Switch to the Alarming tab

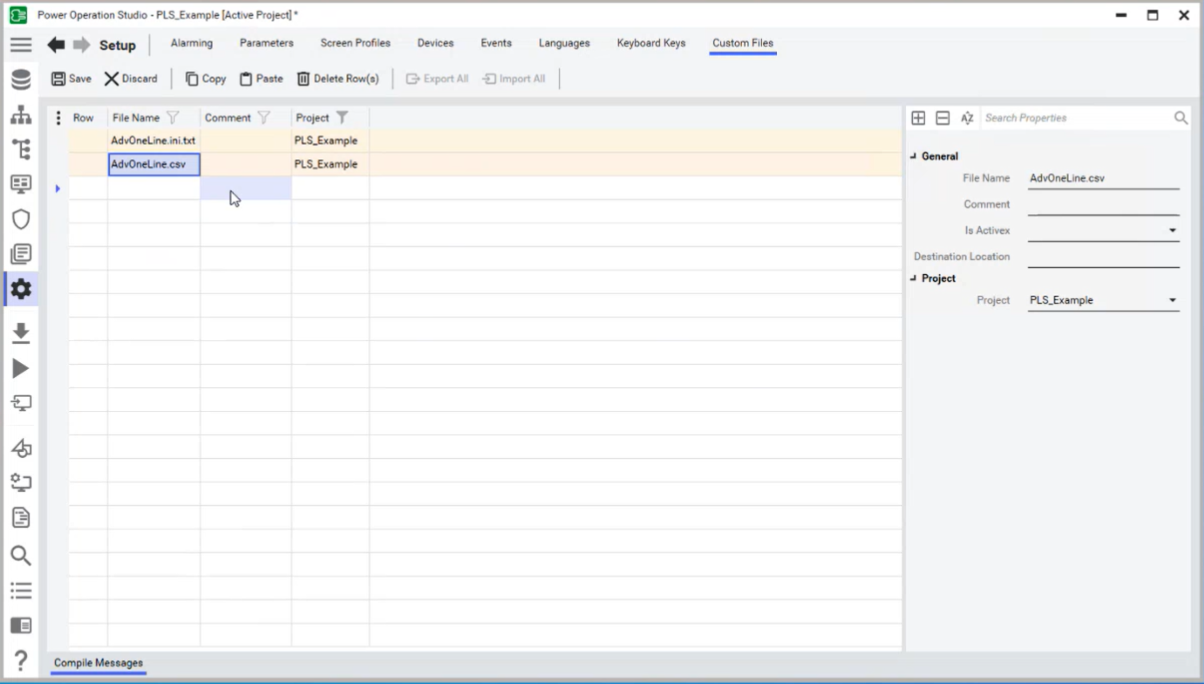(x=191, y=43)
